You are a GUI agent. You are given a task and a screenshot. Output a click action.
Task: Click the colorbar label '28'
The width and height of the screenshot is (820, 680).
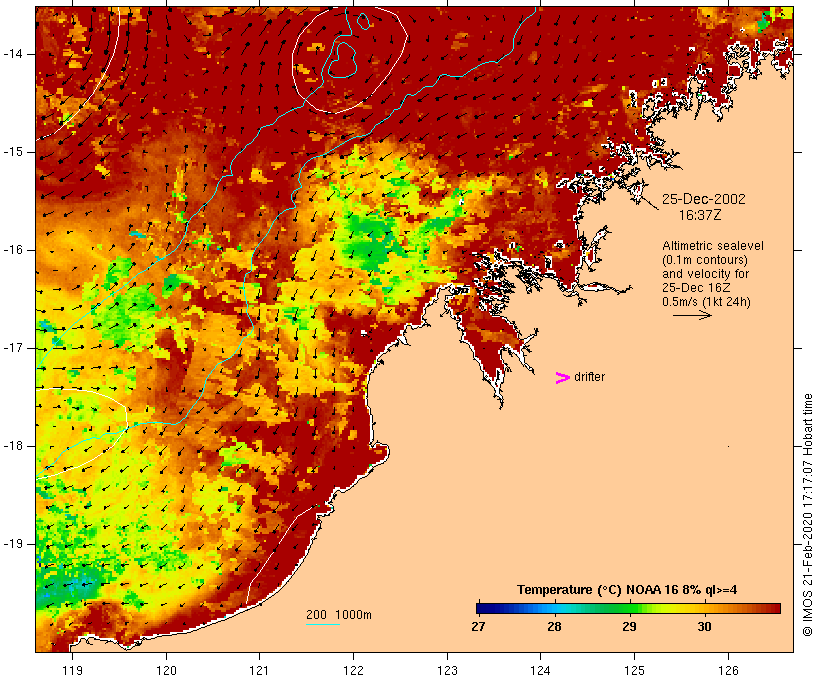click(x=554, y=626)
